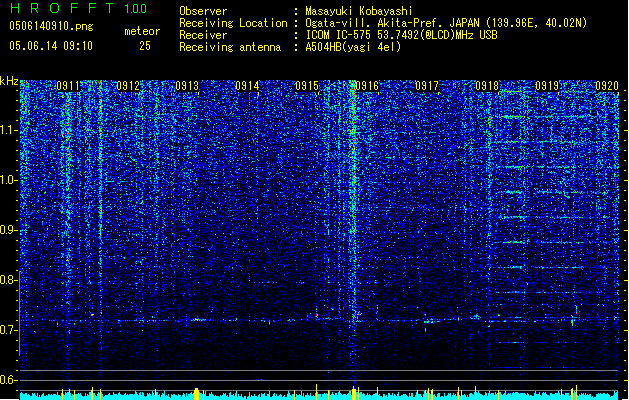Click the 1.1 frequency axis label
Image resolution: width=629 pixels, height=400 pixels.
[x=8, y=130]
